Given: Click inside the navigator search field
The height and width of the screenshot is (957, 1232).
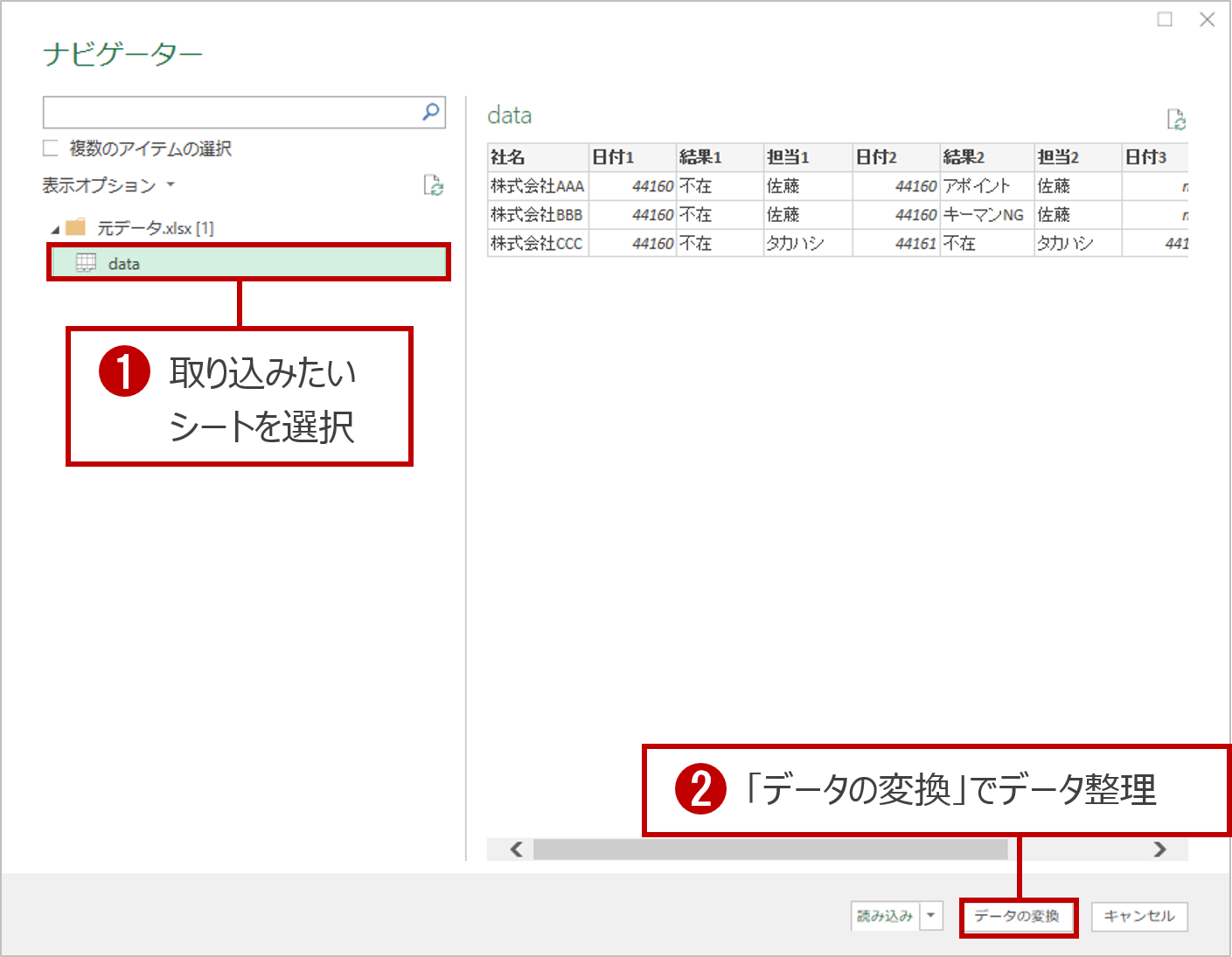Looking at the screenshot, I should (219, 112).
